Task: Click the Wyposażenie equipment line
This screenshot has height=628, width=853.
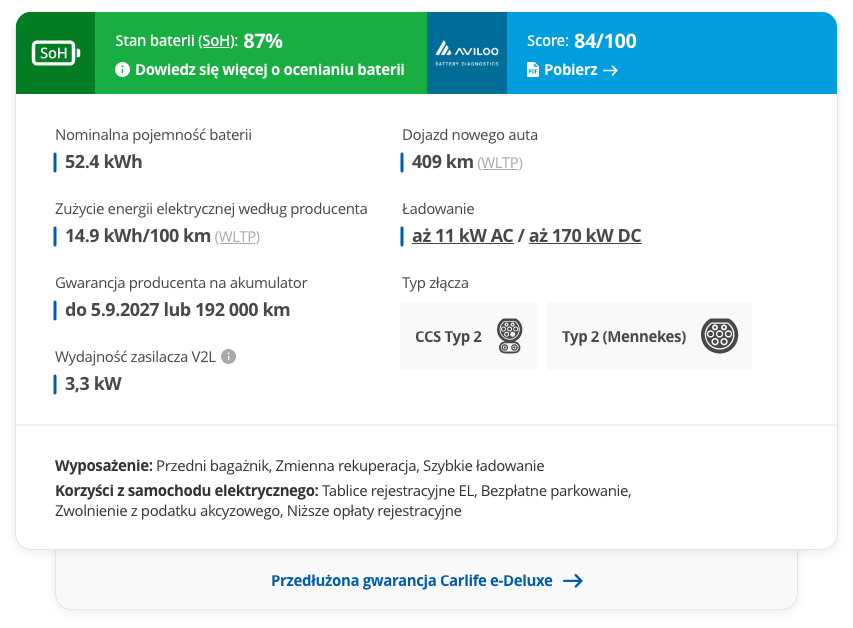Action: (300, 466)
